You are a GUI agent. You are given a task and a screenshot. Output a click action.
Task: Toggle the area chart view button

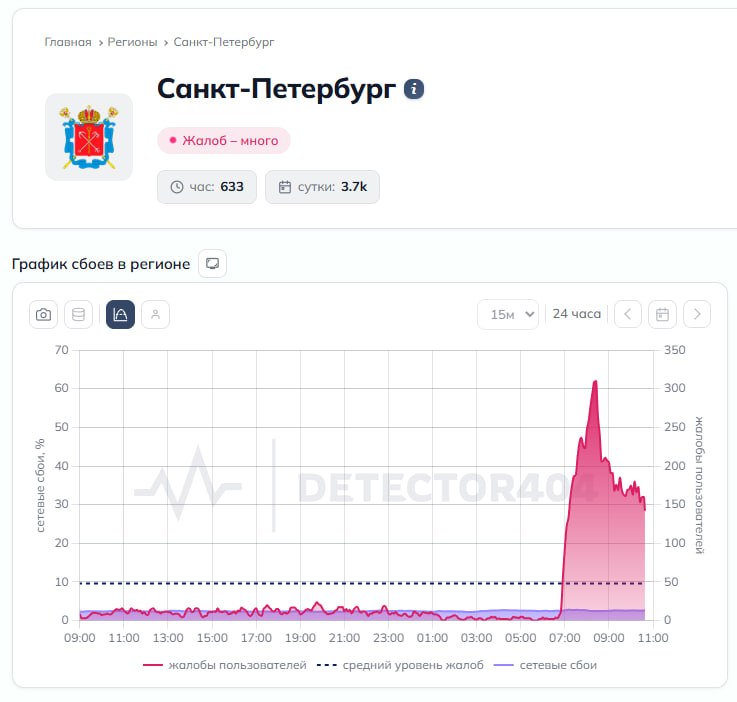[120, 314]
